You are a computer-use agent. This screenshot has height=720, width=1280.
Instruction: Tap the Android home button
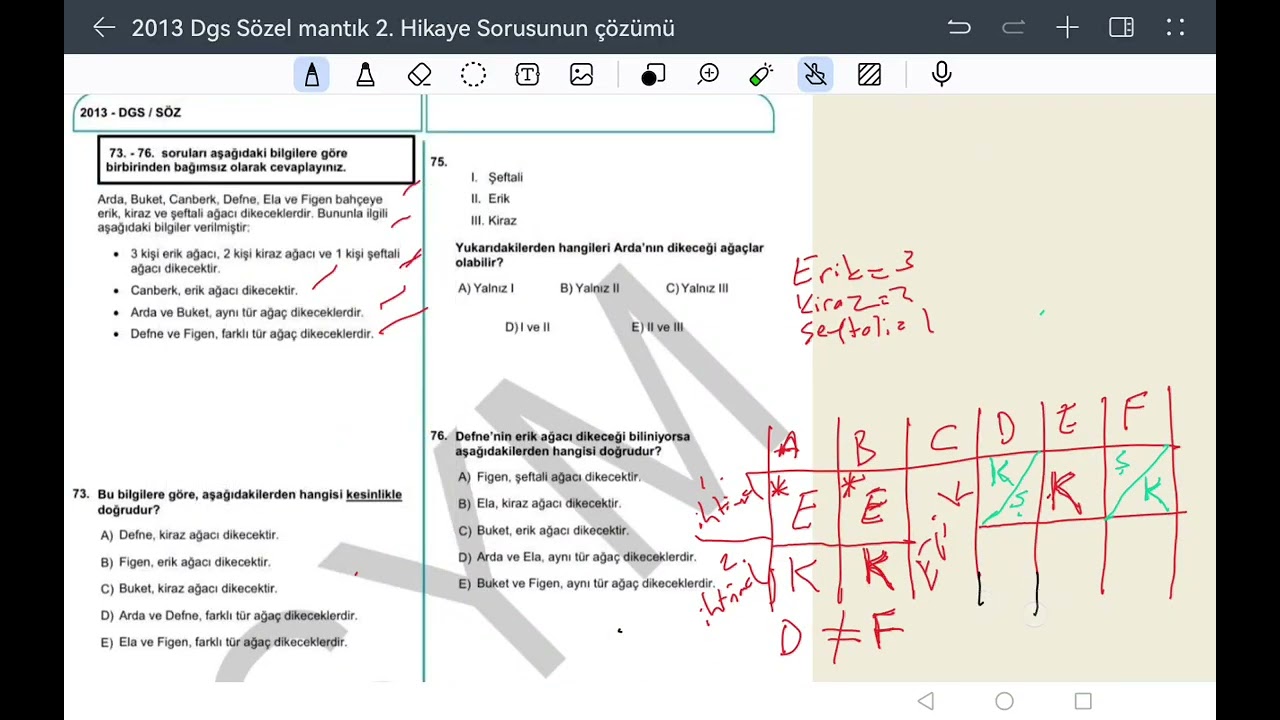[x=1004, y=701]
